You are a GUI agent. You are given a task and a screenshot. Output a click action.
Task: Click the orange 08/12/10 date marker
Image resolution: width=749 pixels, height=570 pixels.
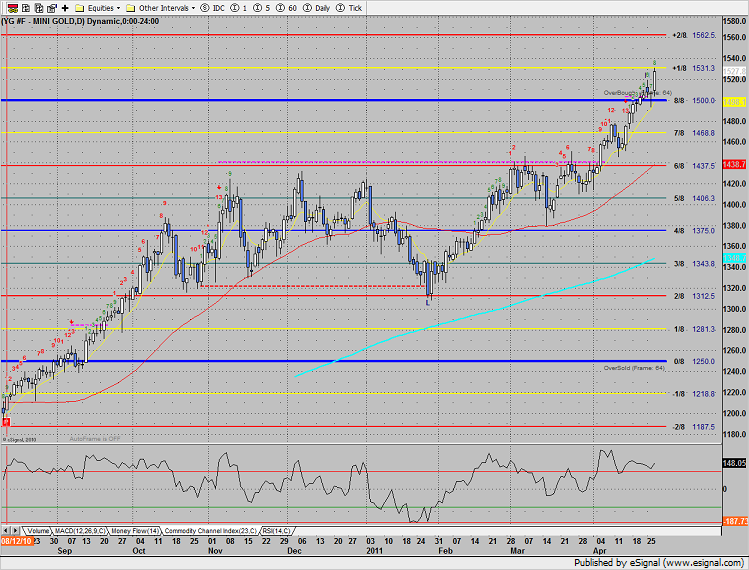click(x=17, y=541)
